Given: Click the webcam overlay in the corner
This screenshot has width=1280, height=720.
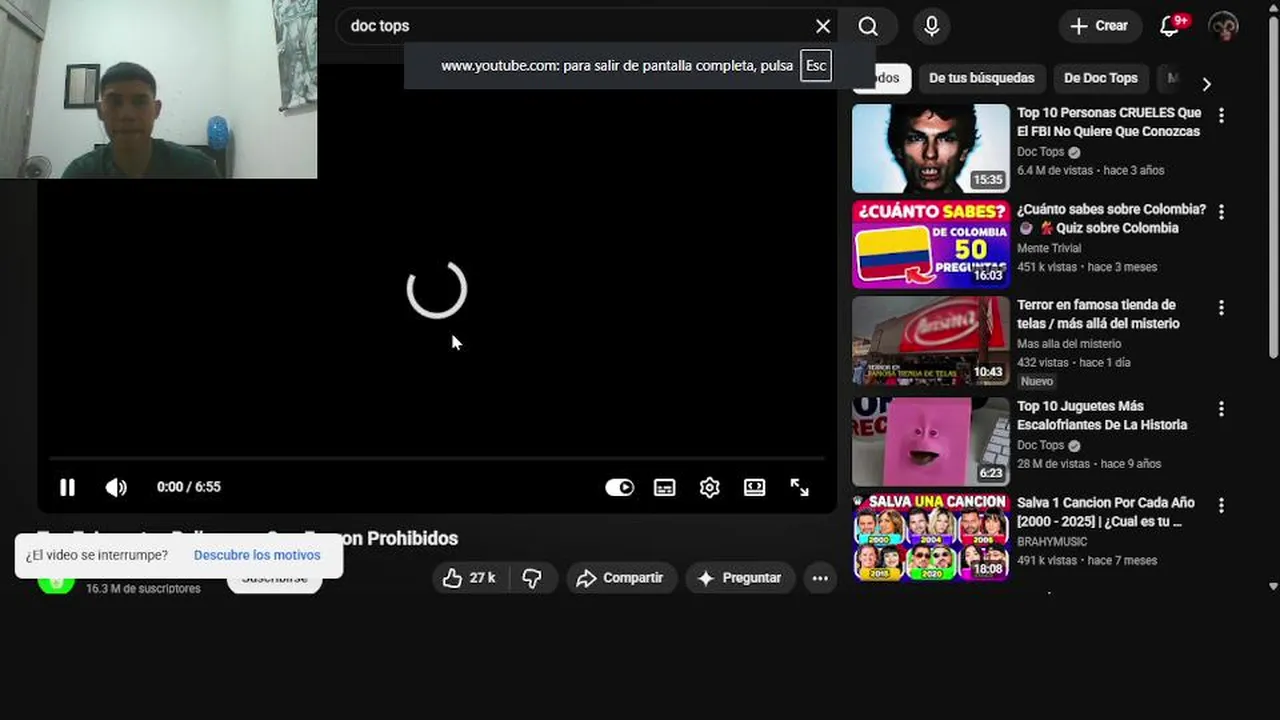Looking at the screenshot, I should 159,89.
